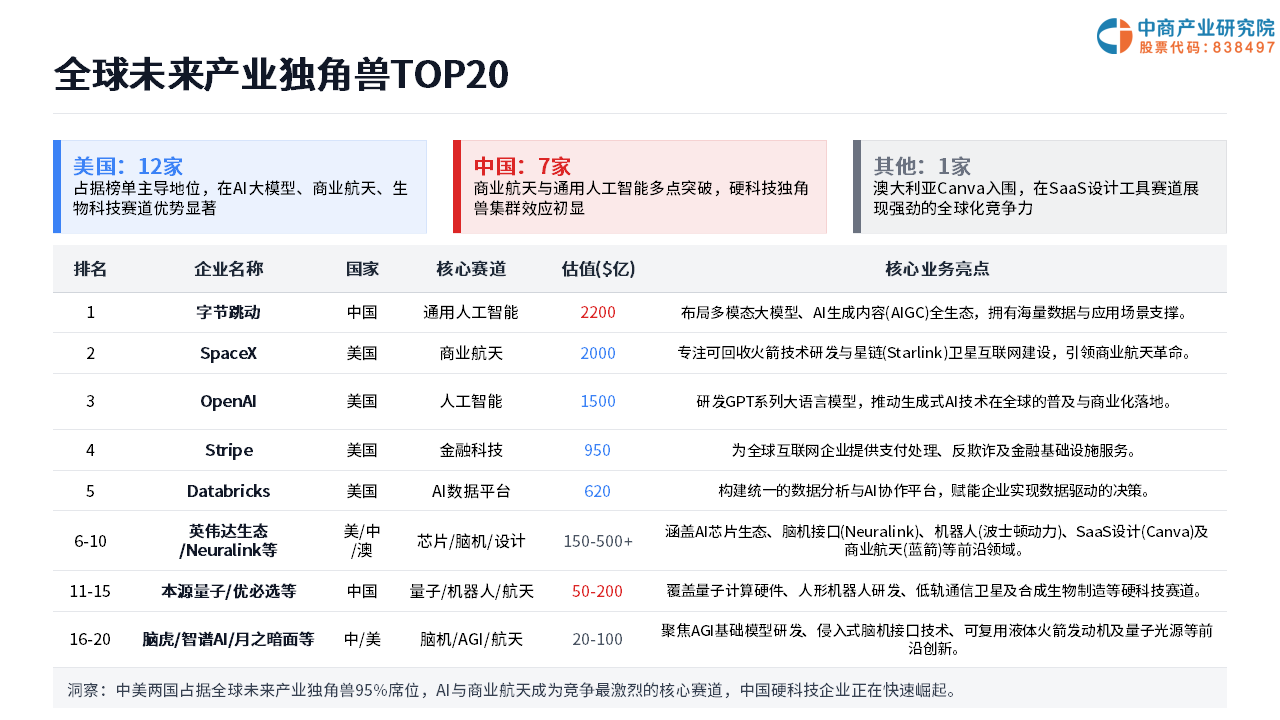
Task: Click valuation range 50-200
Action: click(598, 591)
